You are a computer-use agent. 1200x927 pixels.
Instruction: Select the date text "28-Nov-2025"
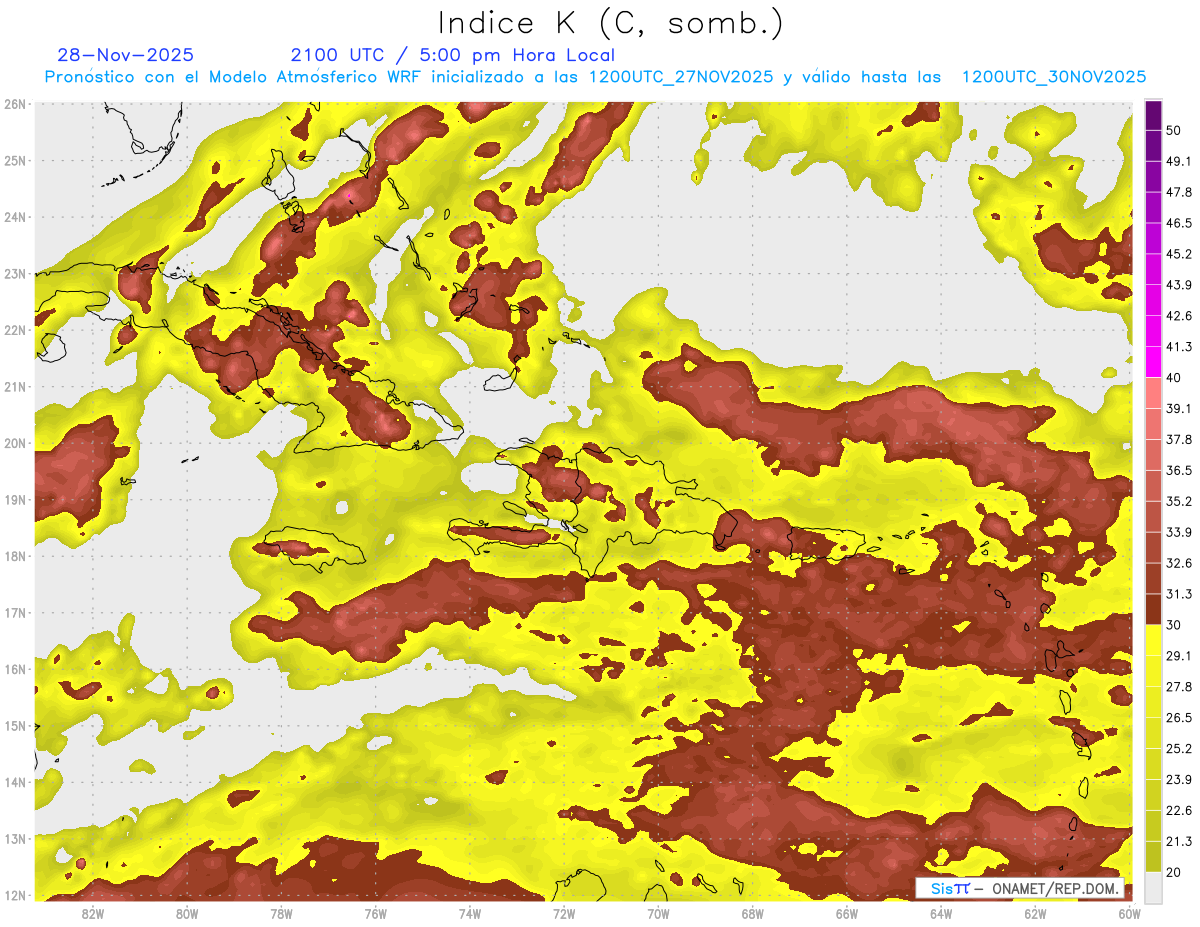click(126, 55)
